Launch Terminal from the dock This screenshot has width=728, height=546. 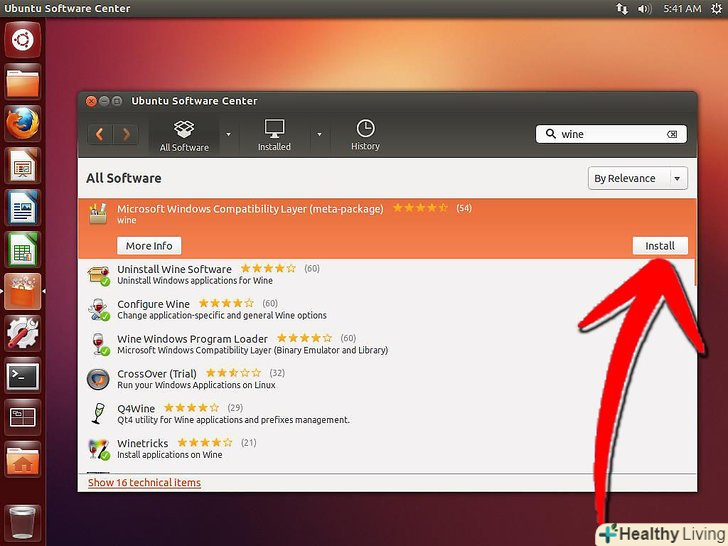(22, 375)
